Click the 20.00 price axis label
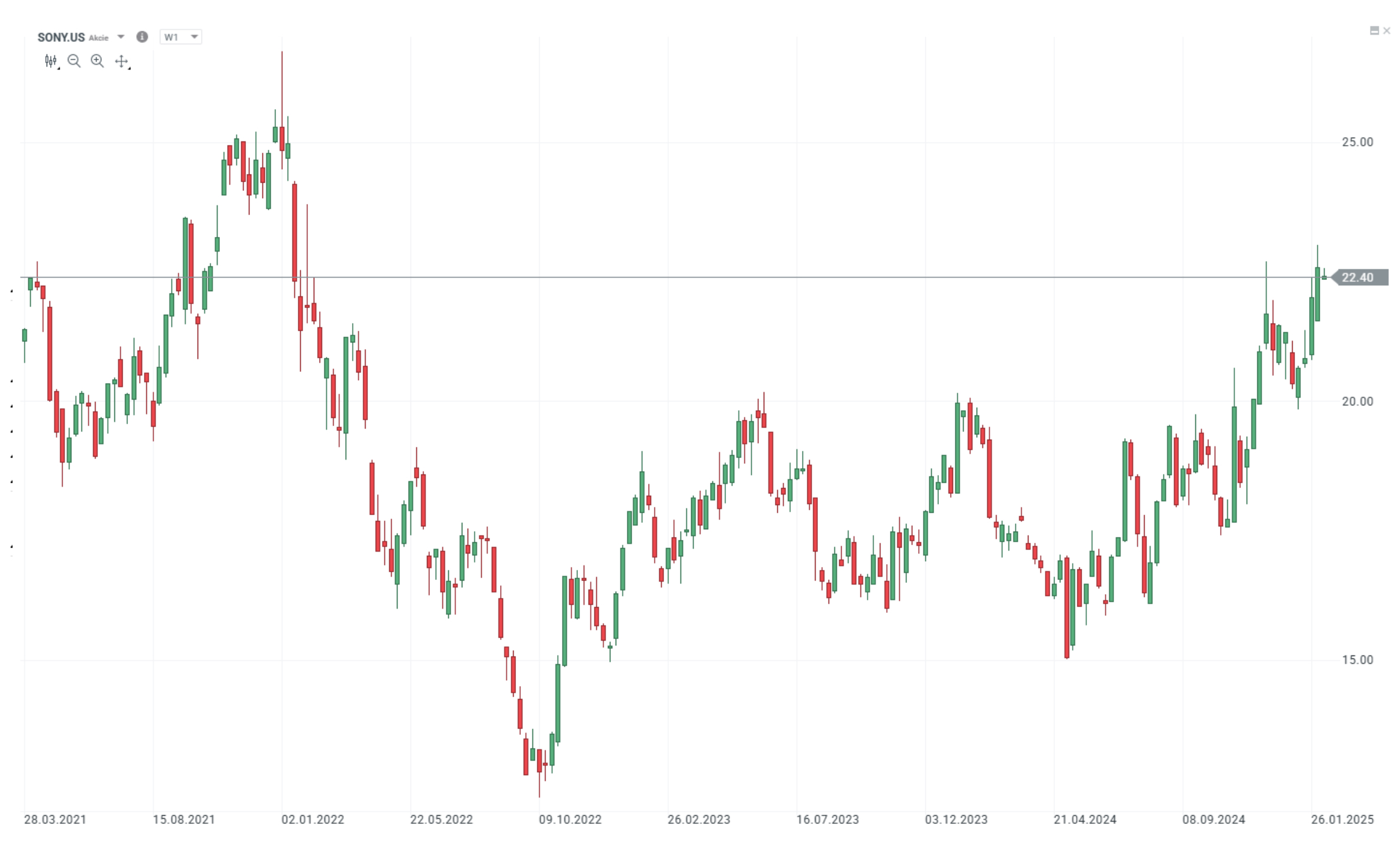 pyautogui.click(x=1357, y=401)
